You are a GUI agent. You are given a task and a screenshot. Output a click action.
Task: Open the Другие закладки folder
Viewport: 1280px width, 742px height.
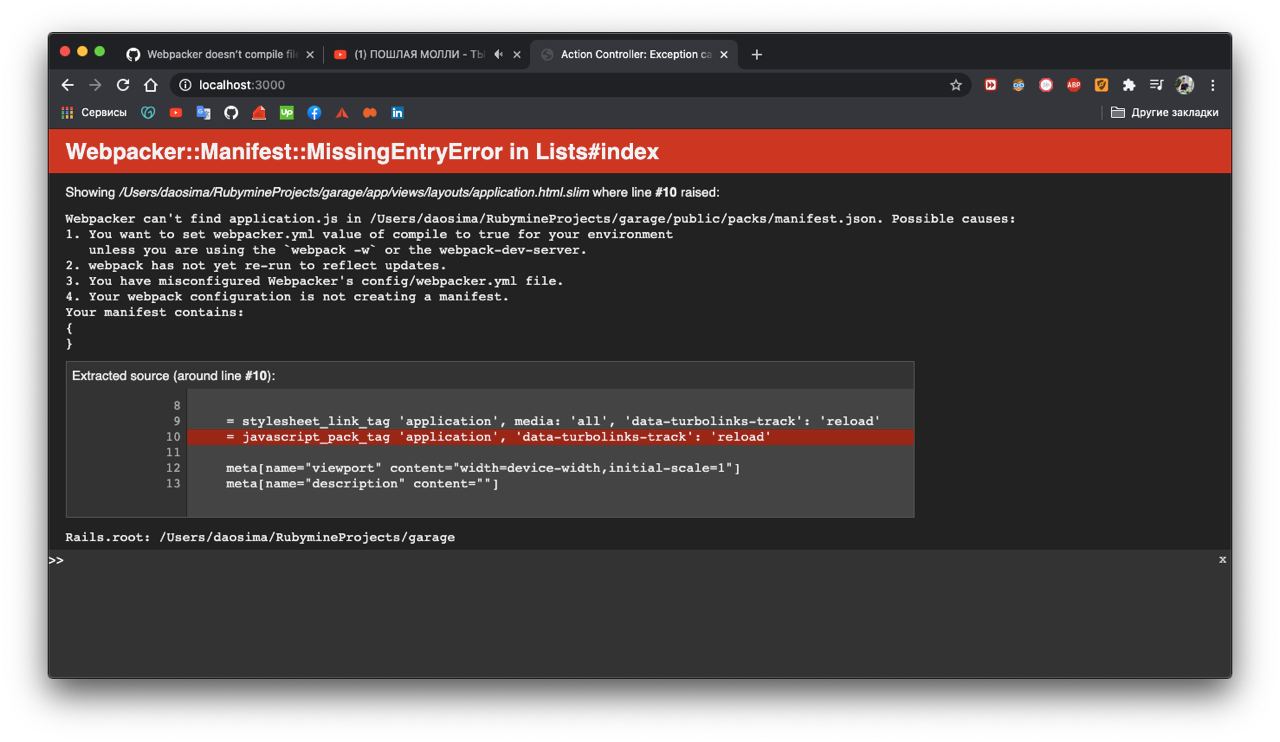(1164, 113)
